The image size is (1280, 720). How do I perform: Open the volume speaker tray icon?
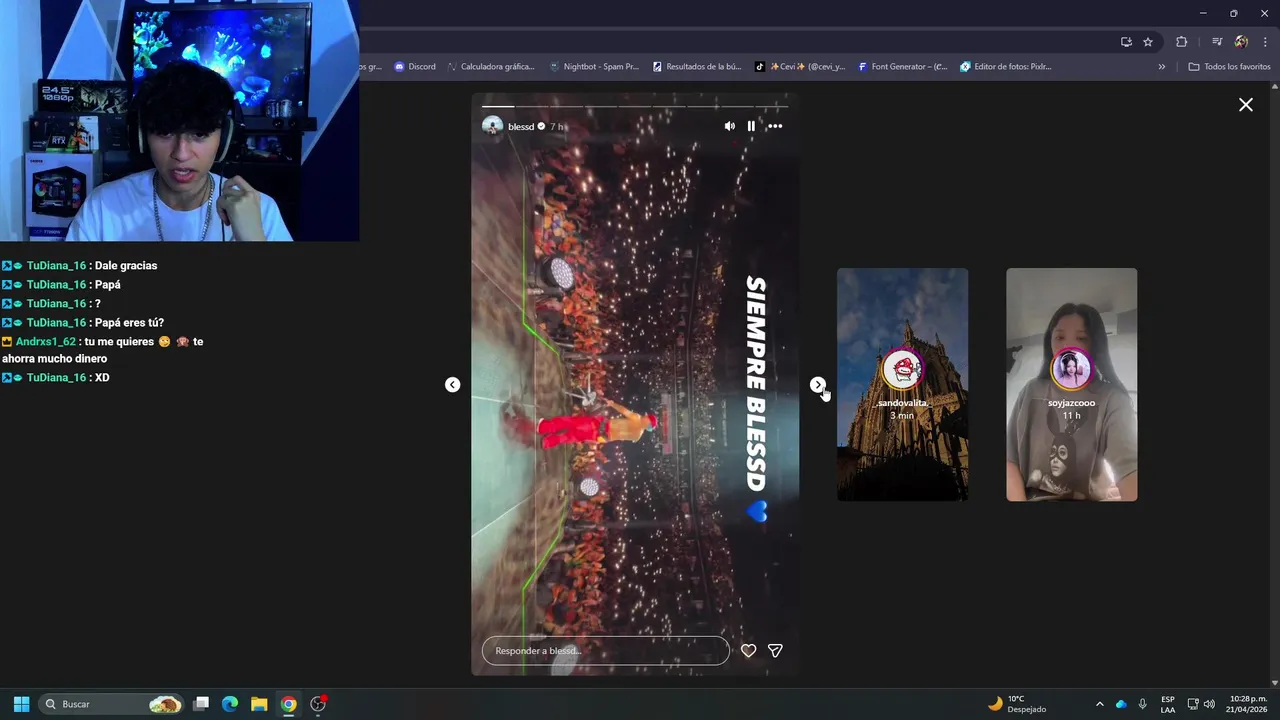[1209, 704]
